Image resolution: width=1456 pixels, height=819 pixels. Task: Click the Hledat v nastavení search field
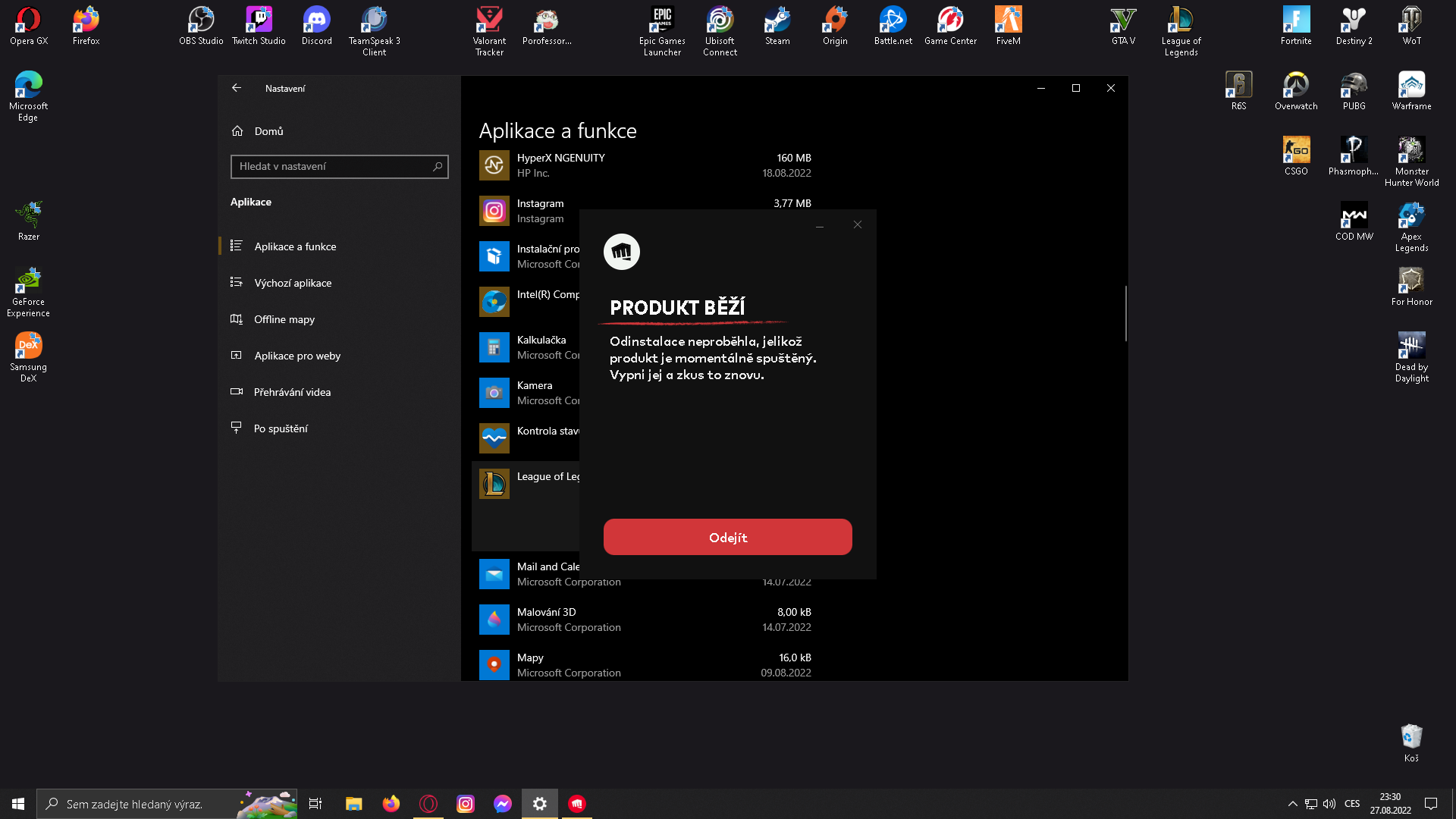[334, 166]
